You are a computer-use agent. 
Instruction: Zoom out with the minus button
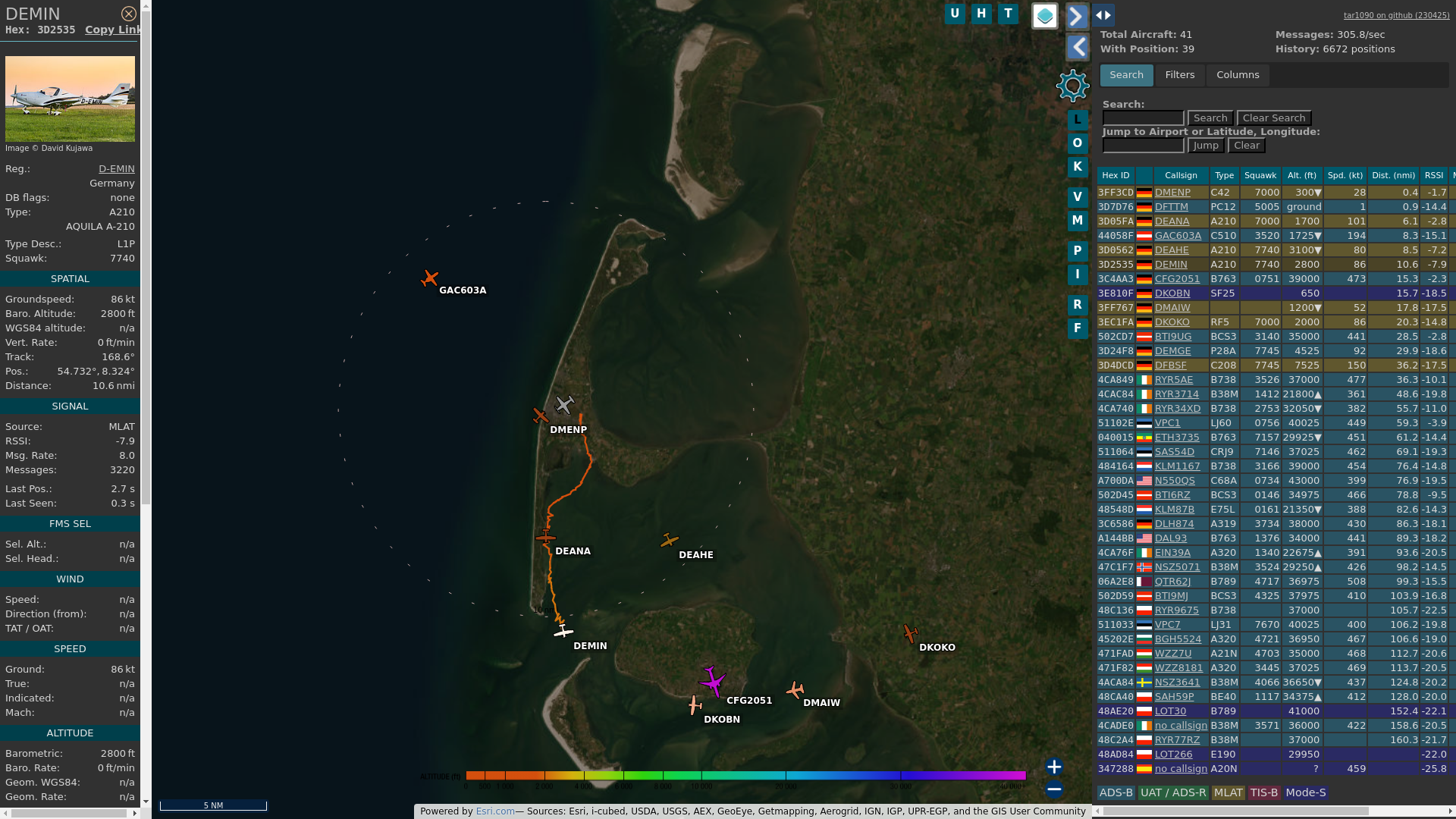click(x=1054, y=789)
